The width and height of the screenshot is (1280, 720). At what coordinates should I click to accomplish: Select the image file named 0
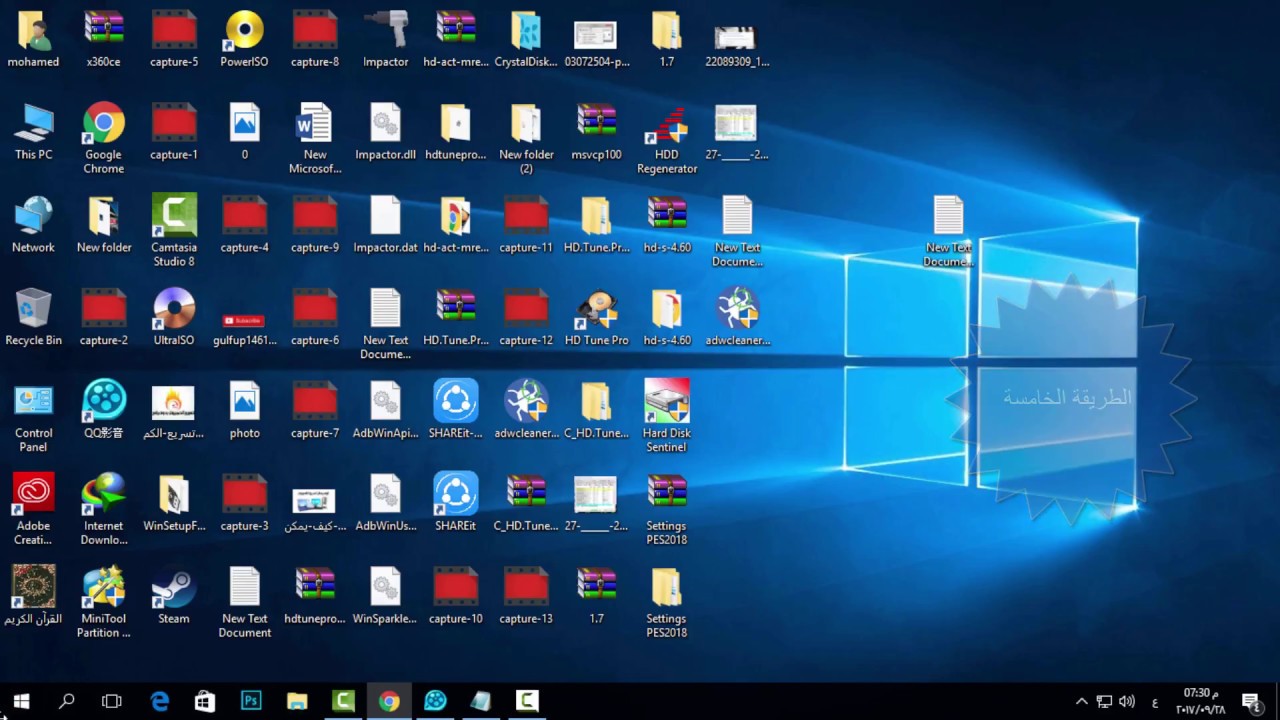pos(244,131)
